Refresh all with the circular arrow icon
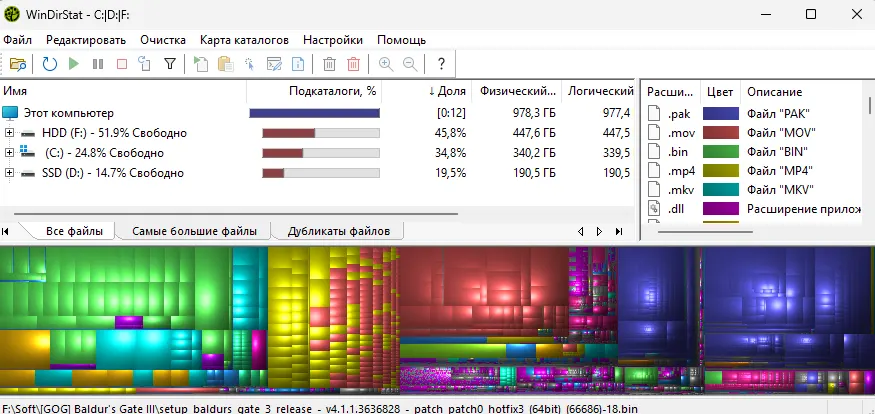This screenshot has height=414, width=875. 49,64
